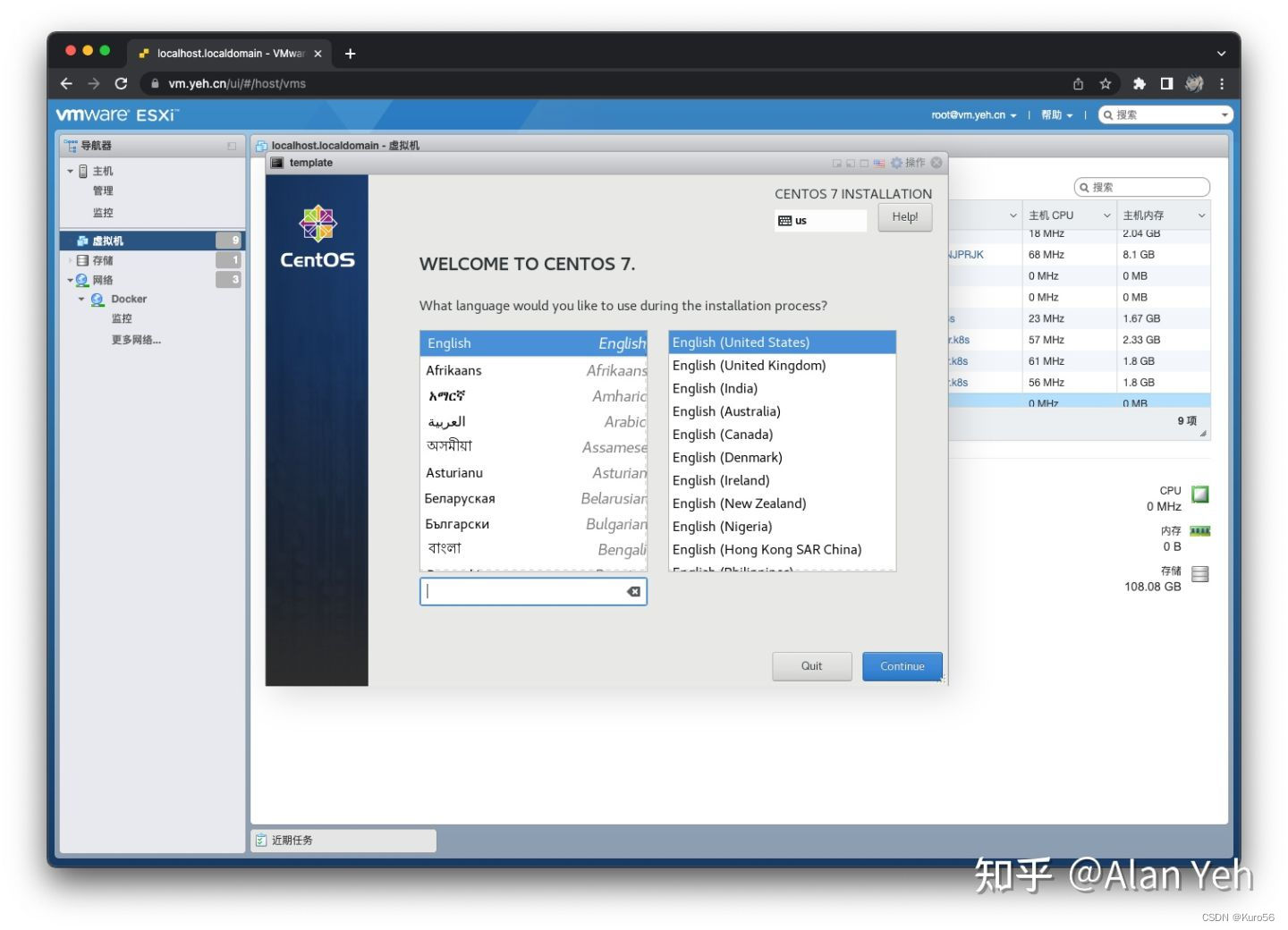Collapse the Docker network node
1288x930 pixels.
[x=81, y=300]
